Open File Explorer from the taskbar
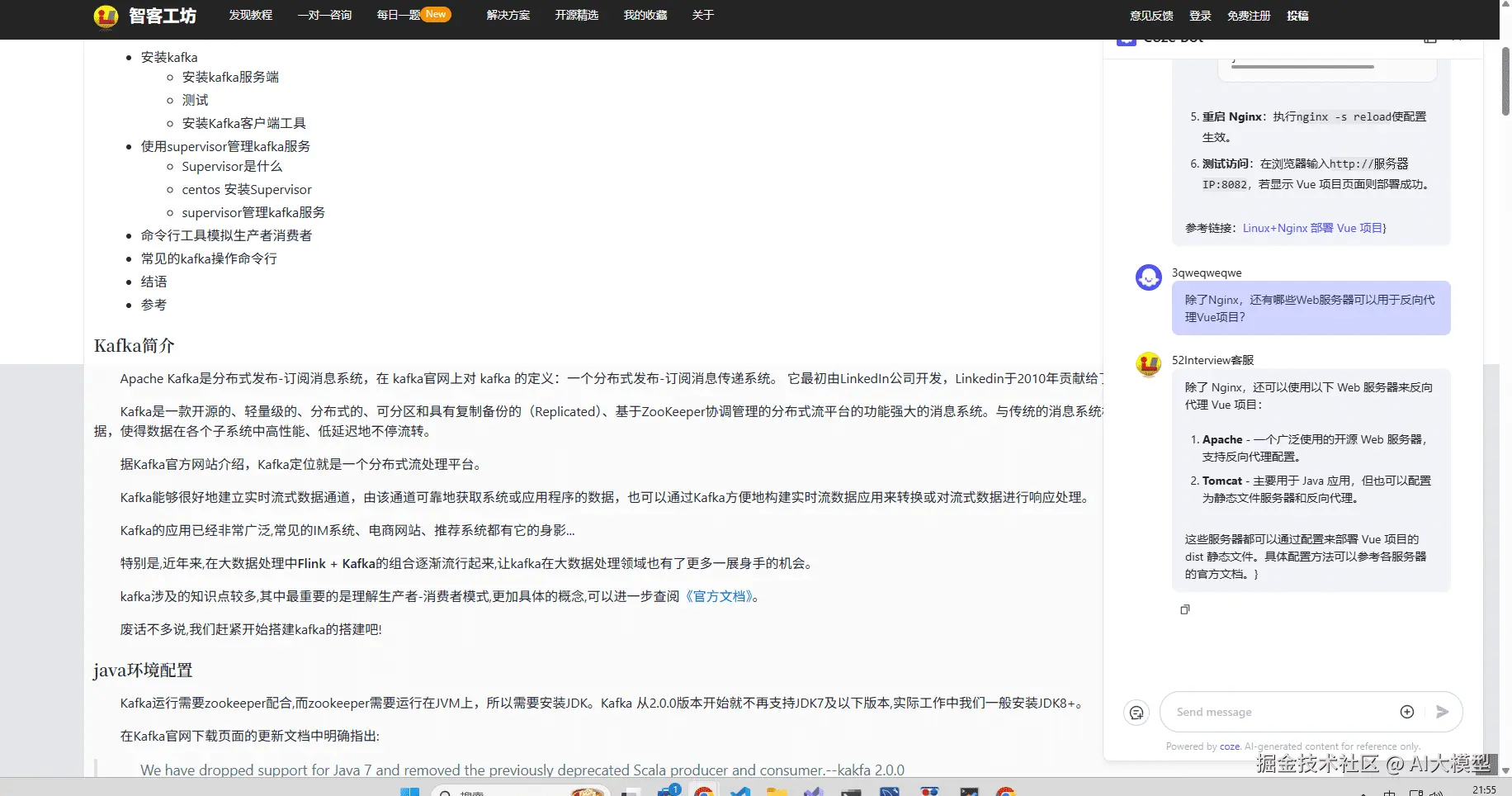The image size is (1512, 796). point(777,792)
